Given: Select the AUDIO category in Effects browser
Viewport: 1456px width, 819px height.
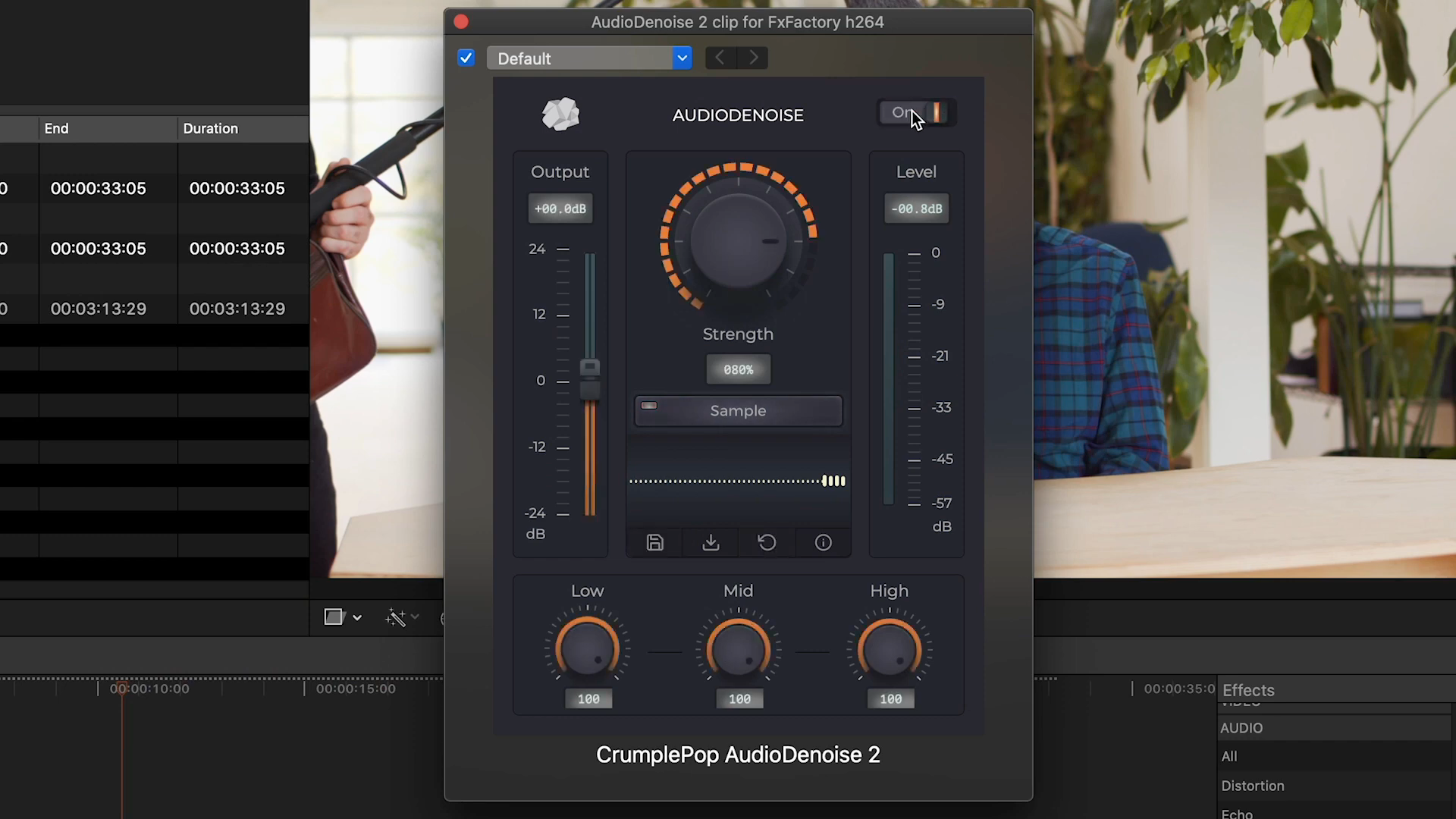Looking at the screenshot, I should (x=1241, y=728).
